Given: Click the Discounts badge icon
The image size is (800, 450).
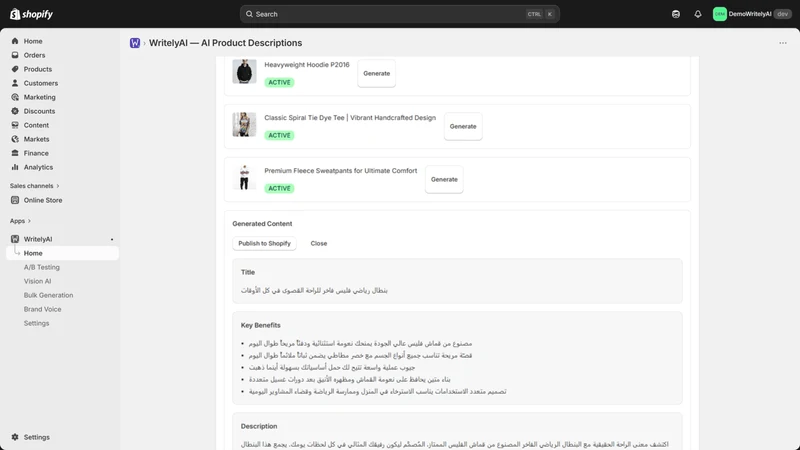Looking at the screenshot, I should pyautogui.click(x=15, y=111).
